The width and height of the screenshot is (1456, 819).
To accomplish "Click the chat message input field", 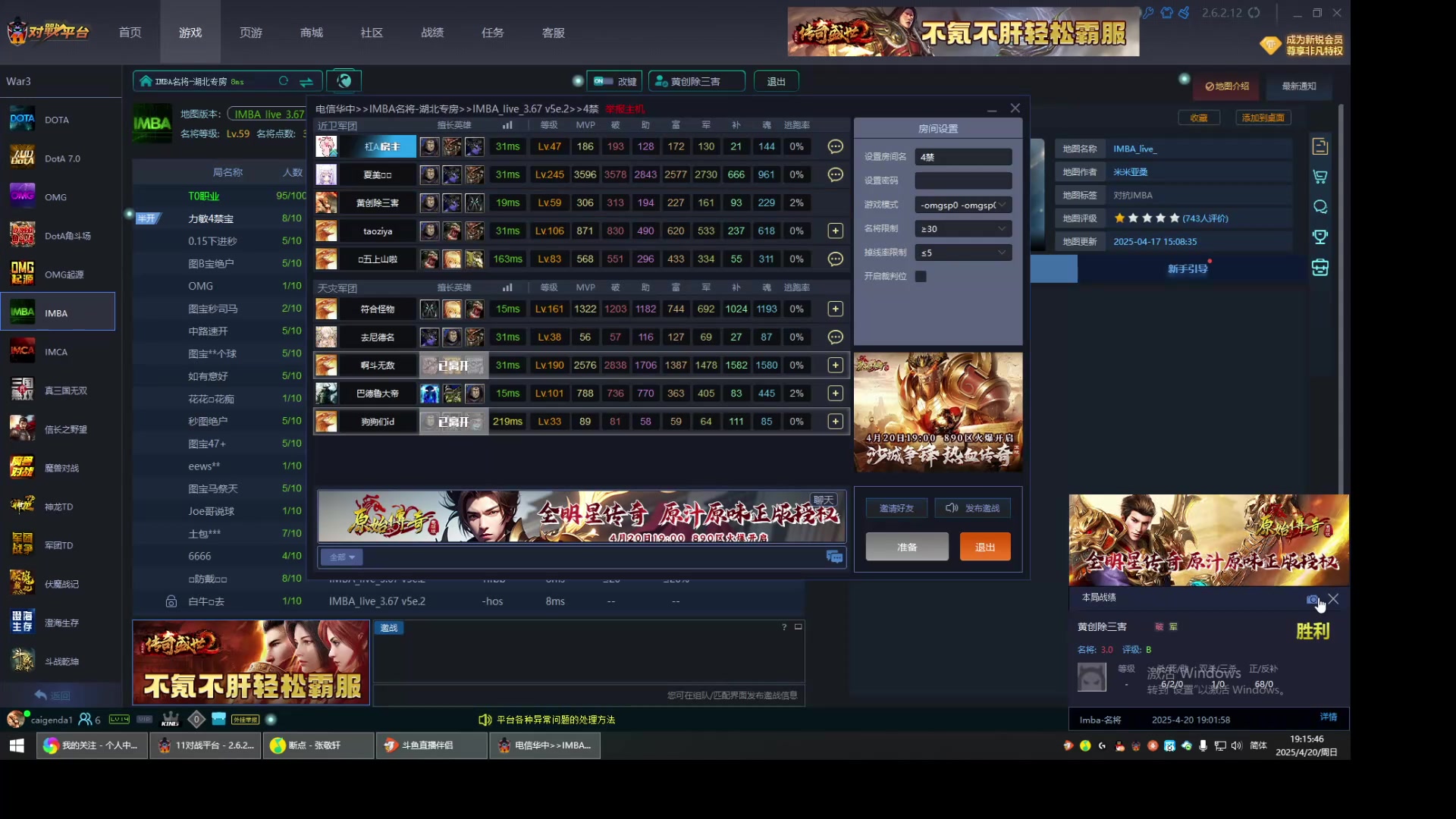I will [593, 557].
